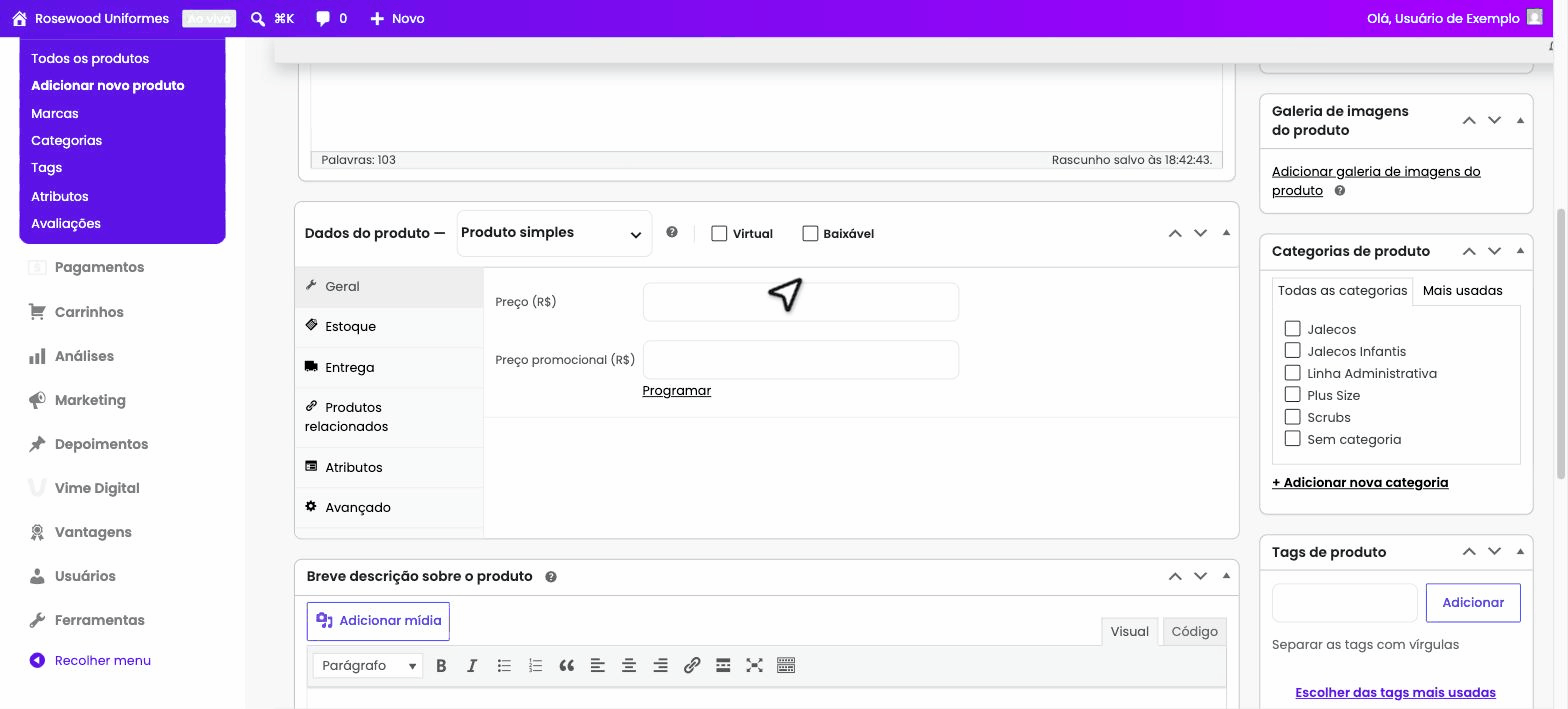This screenshot has height=709, width=1568.
Task: Align text right
Action: (x=660, y=666)
